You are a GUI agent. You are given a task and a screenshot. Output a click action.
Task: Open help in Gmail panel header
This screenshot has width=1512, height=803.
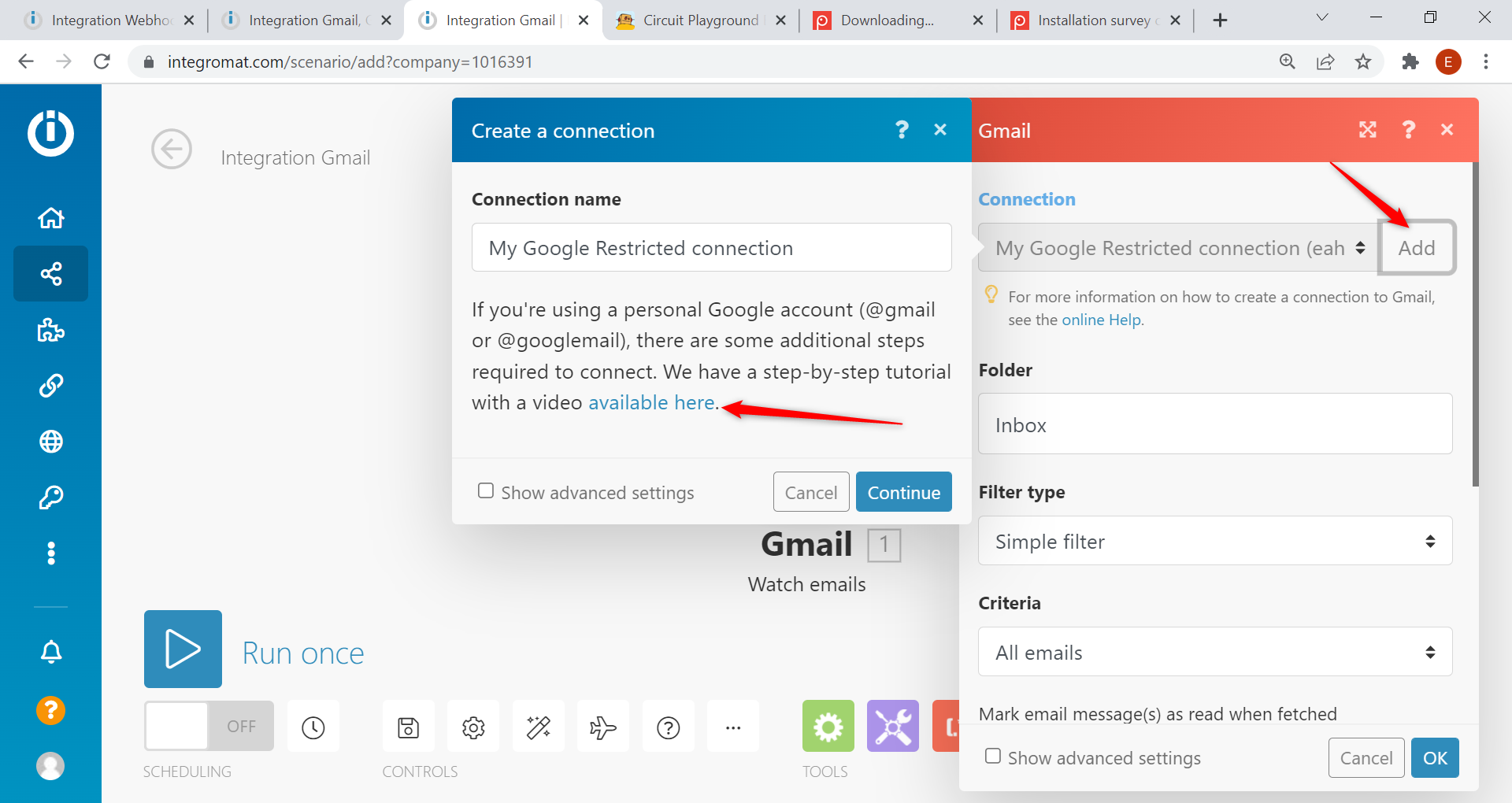pos(1409,130)
